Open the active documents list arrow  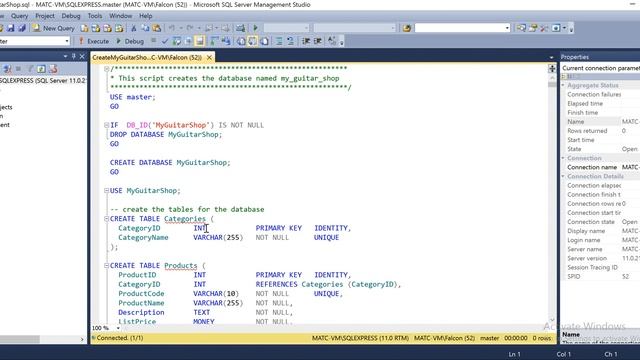pos(551,58)
